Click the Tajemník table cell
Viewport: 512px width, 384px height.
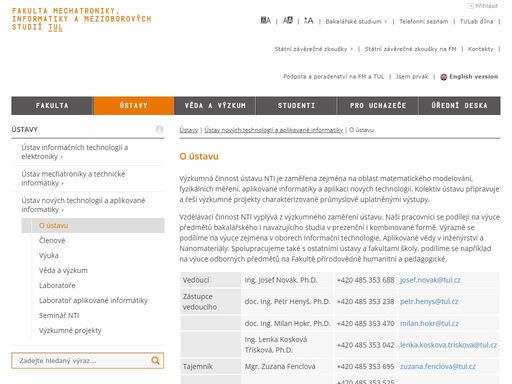[211, 366]
